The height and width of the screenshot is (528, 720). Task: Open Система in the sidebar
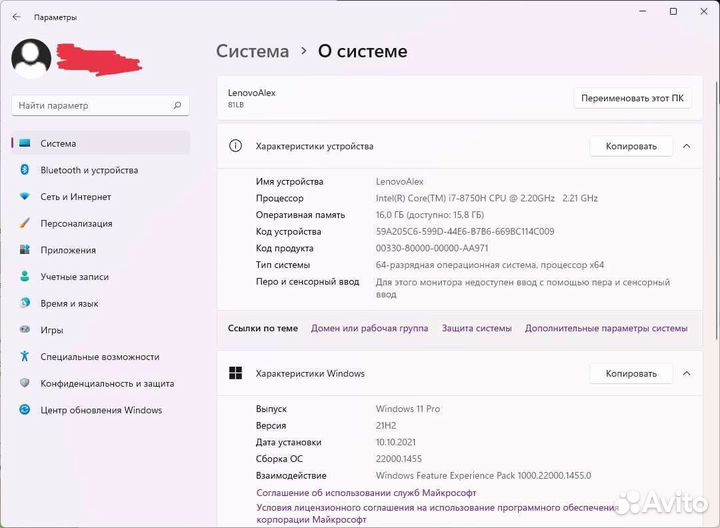pyautogui.click(x=101, y=143)
